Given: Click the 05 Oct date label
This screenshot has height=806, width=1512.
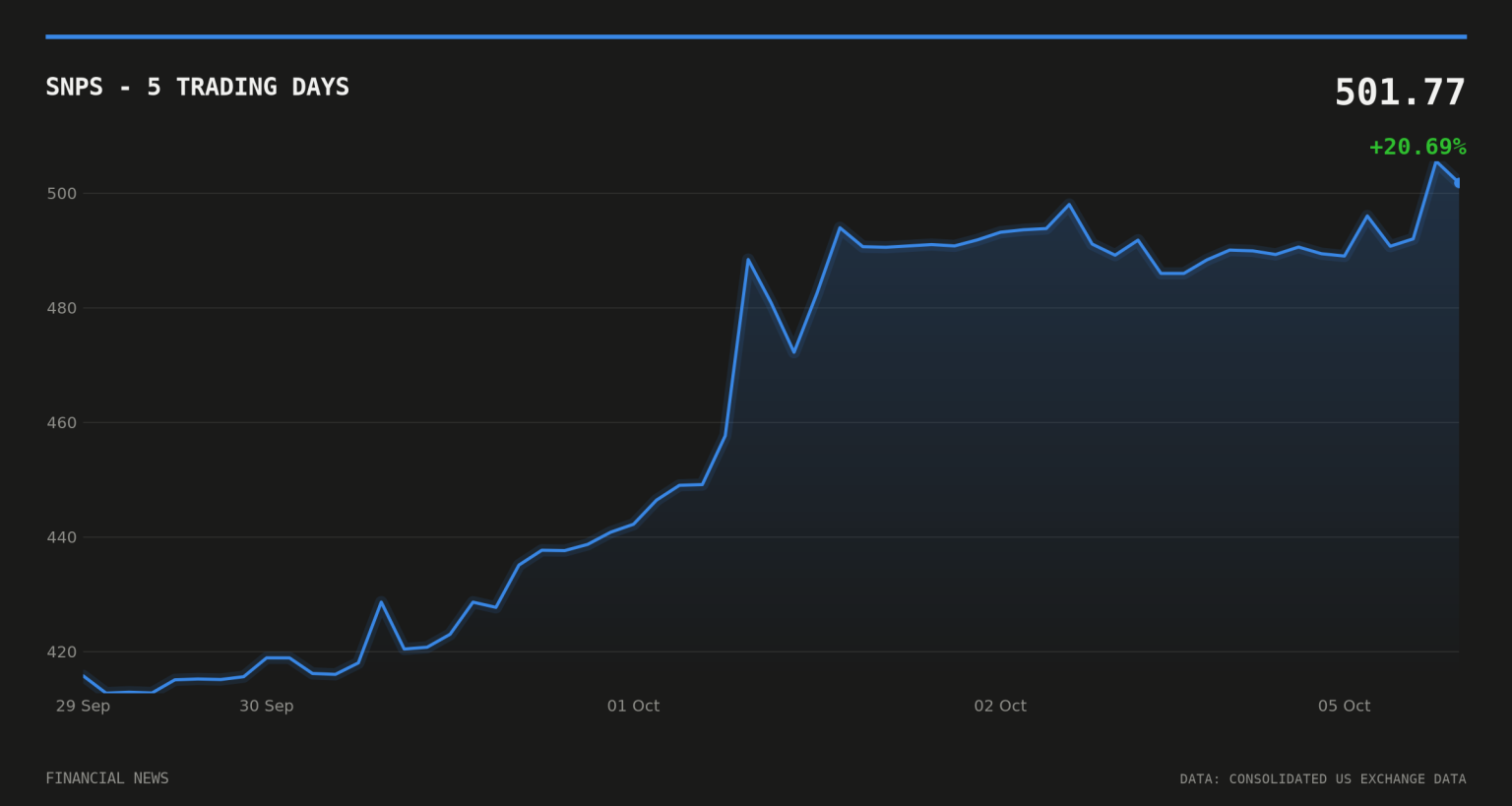Looking at the screenshot, I should 1344,706.
